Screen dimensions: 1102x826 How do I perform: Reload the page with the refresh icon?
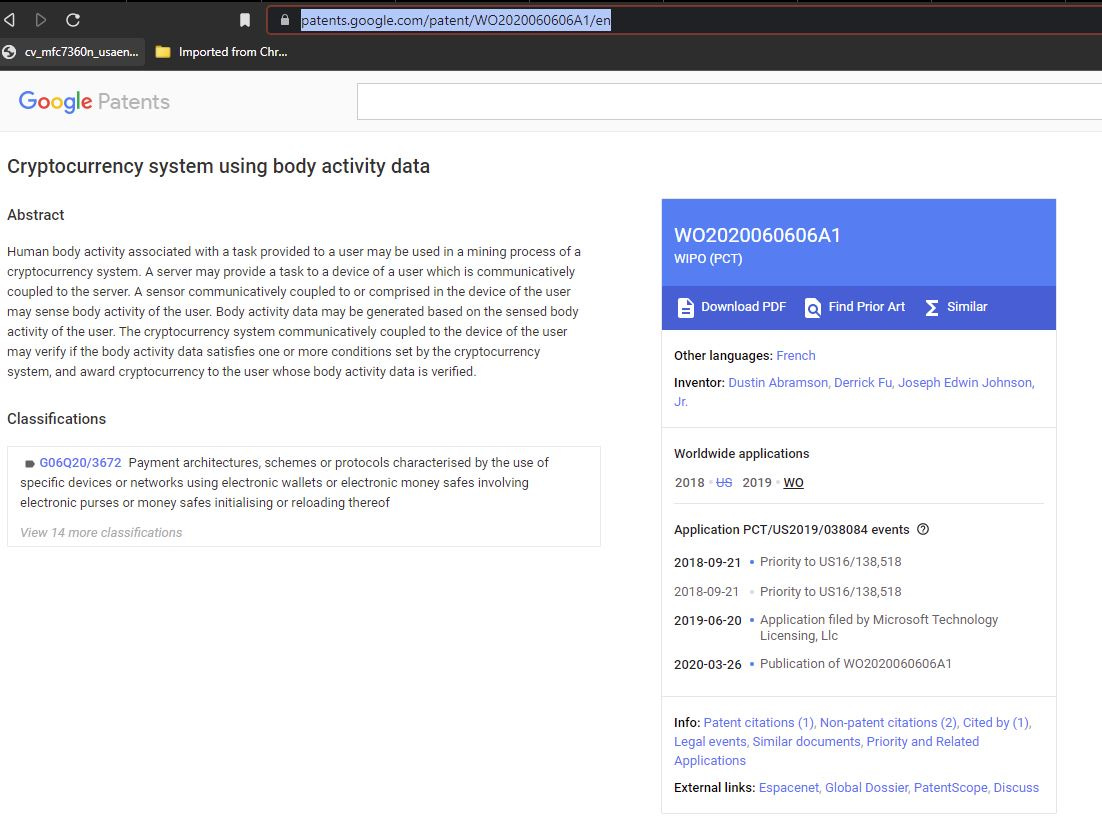73,20
